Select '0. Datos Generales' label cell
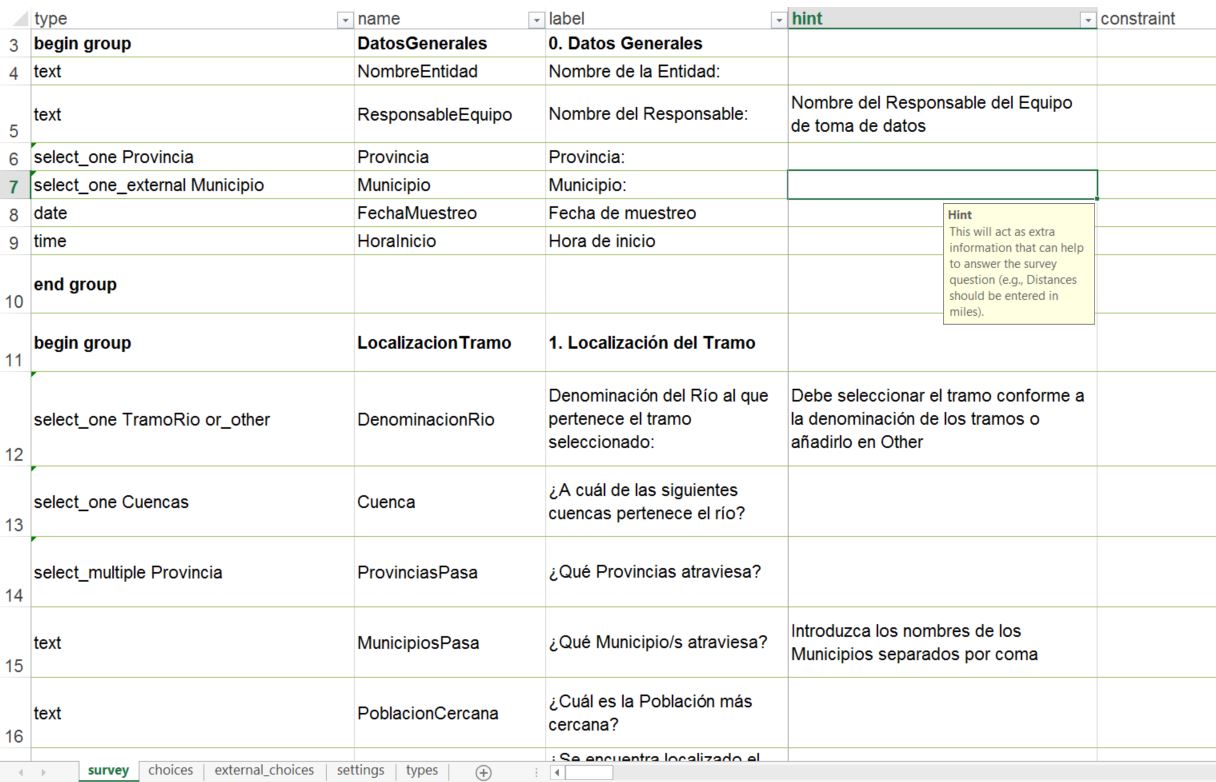This screenshot has height=782, width=1216. point(667,44)
